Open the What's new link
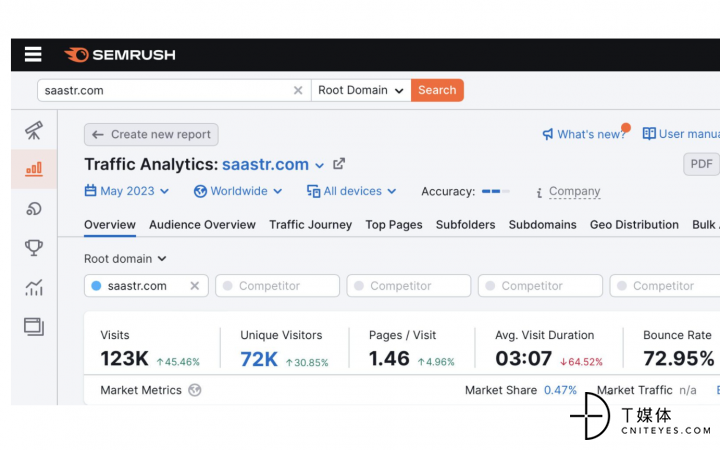 (584, 134)
